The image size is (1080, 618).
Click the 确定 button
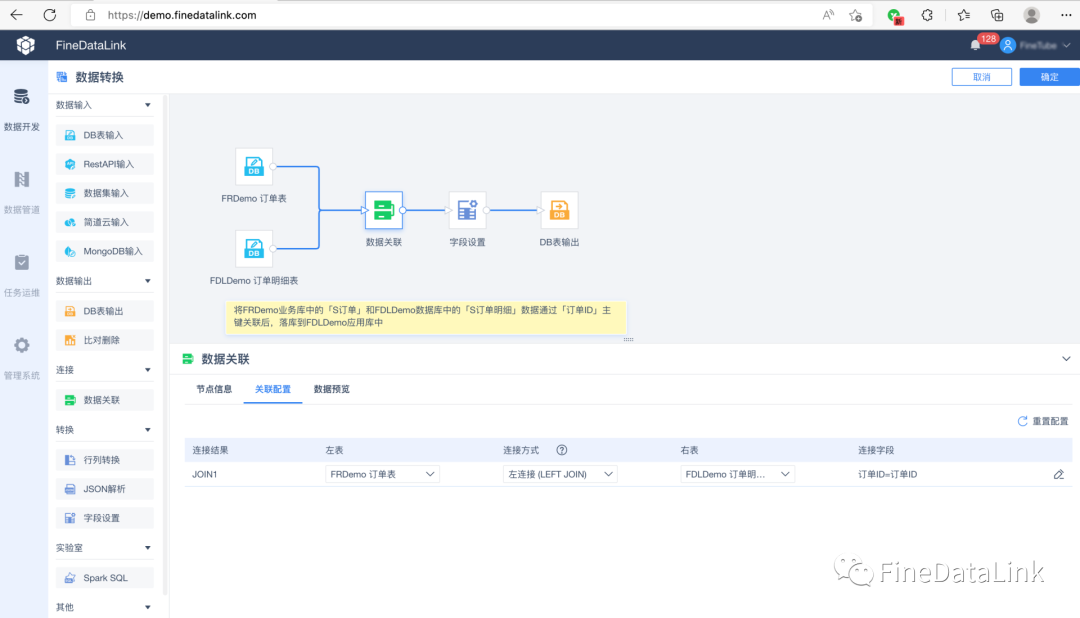tap(1050, 77)
